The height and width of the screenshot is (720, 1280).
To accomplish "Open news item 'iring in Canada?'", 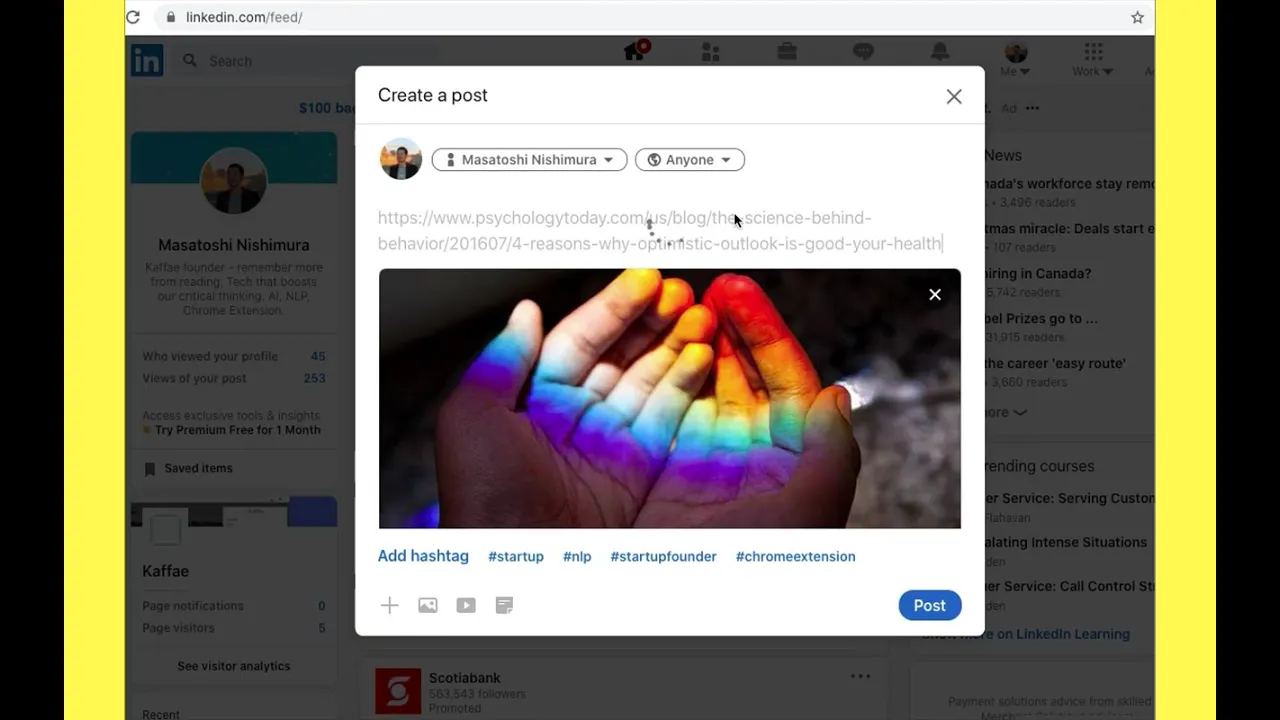I will pos(1037,273).
